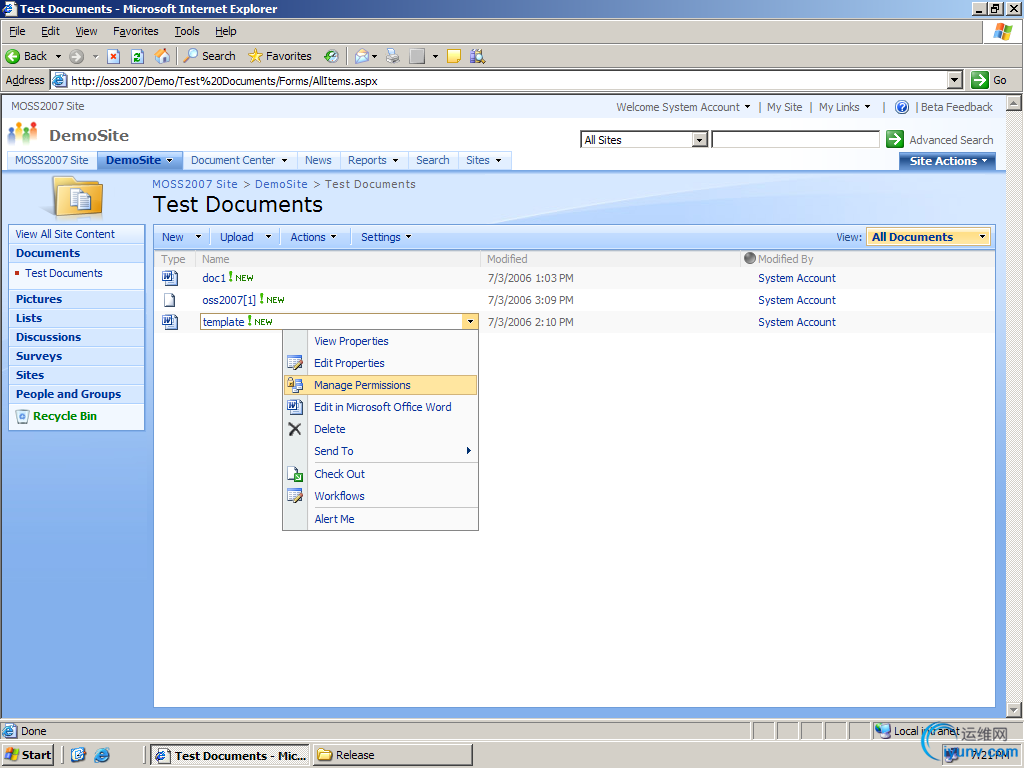
Task: Click the Refresh page icon
Action: click(137, 56)
